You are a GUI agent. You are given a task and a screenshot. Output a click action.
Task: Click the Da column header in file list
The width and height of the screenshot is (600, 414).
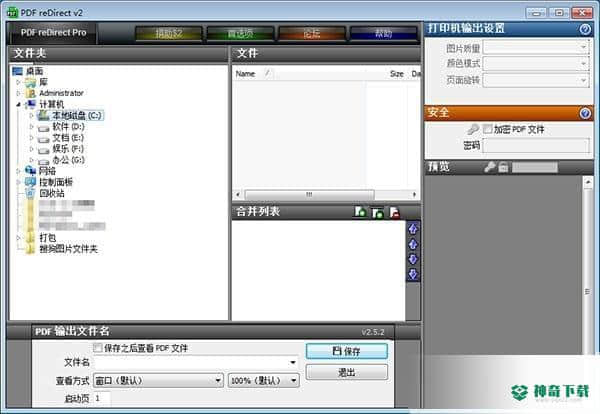click(x=416, y=73)
